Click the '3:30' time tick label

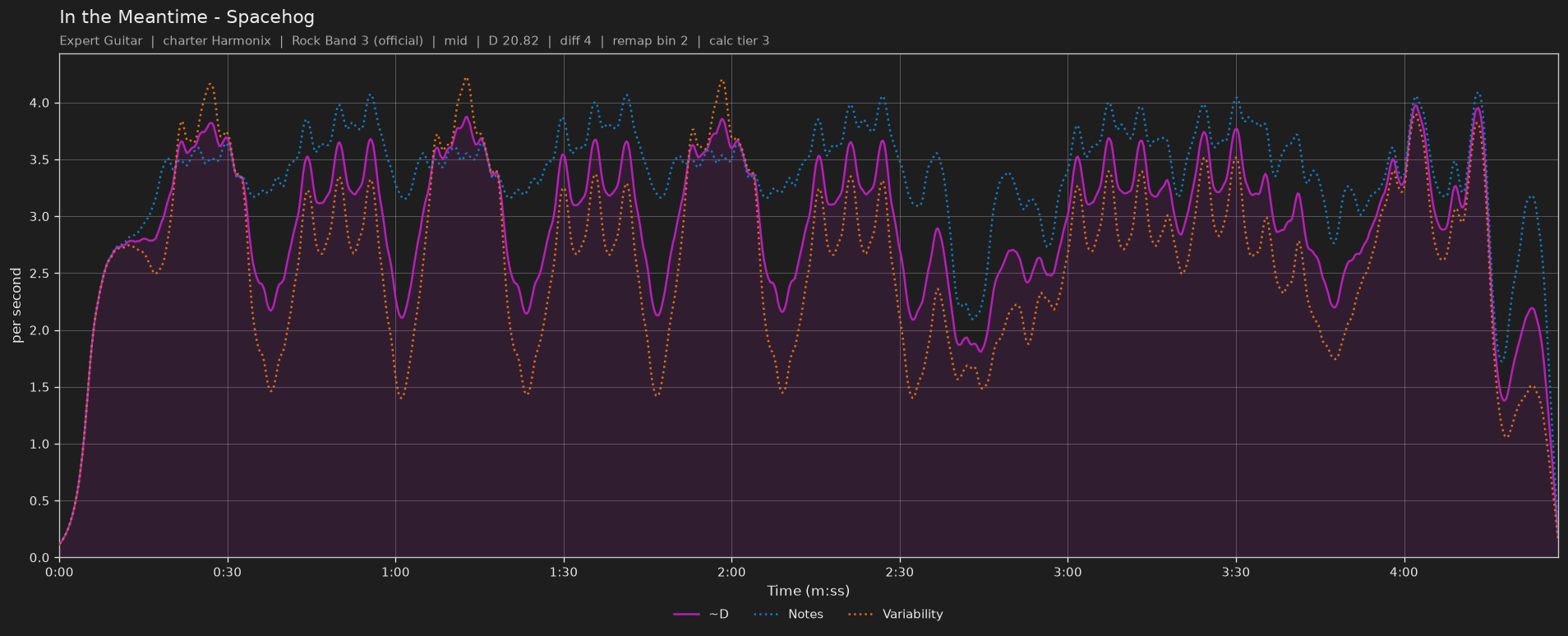[x=1236, y=573]
